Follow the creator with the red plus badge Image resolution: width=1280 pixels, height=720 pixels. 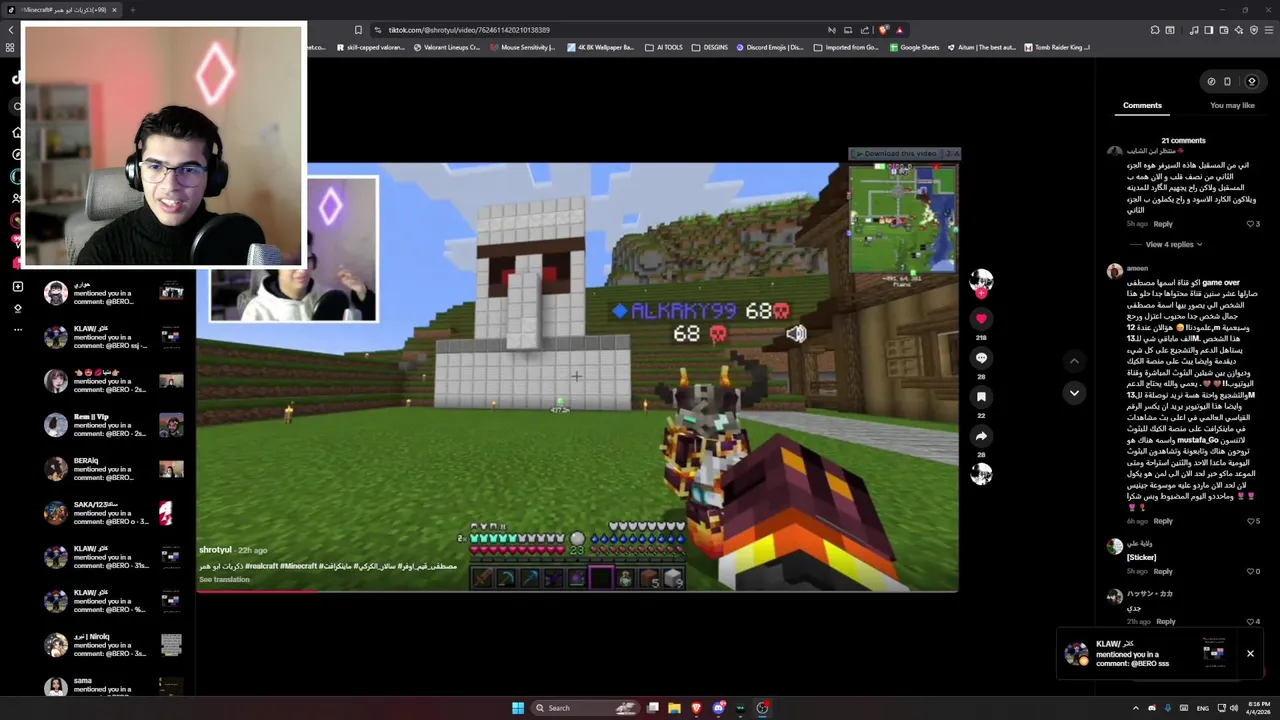[981, 292]
